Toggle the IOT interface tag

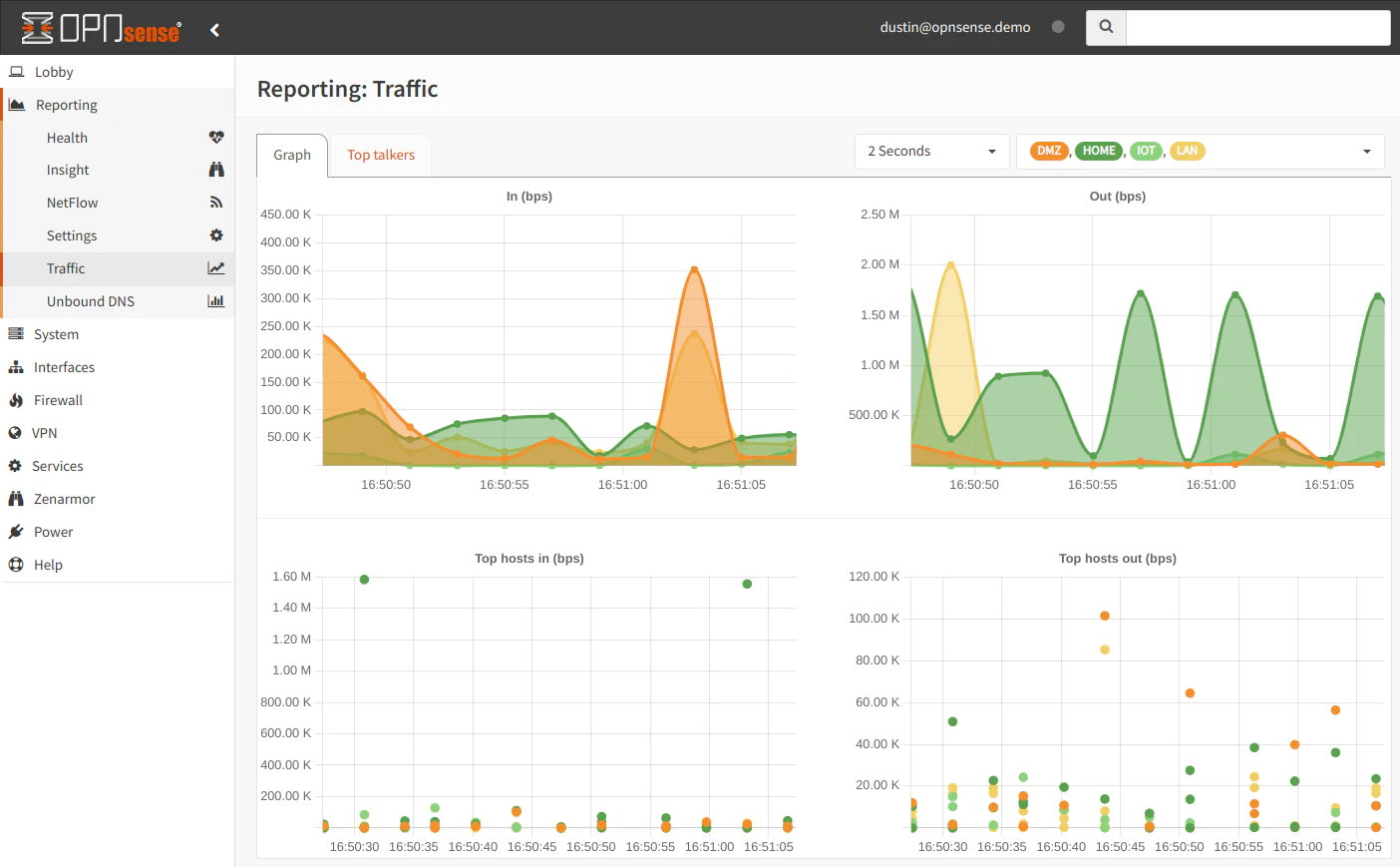(x=1146, y=151)
